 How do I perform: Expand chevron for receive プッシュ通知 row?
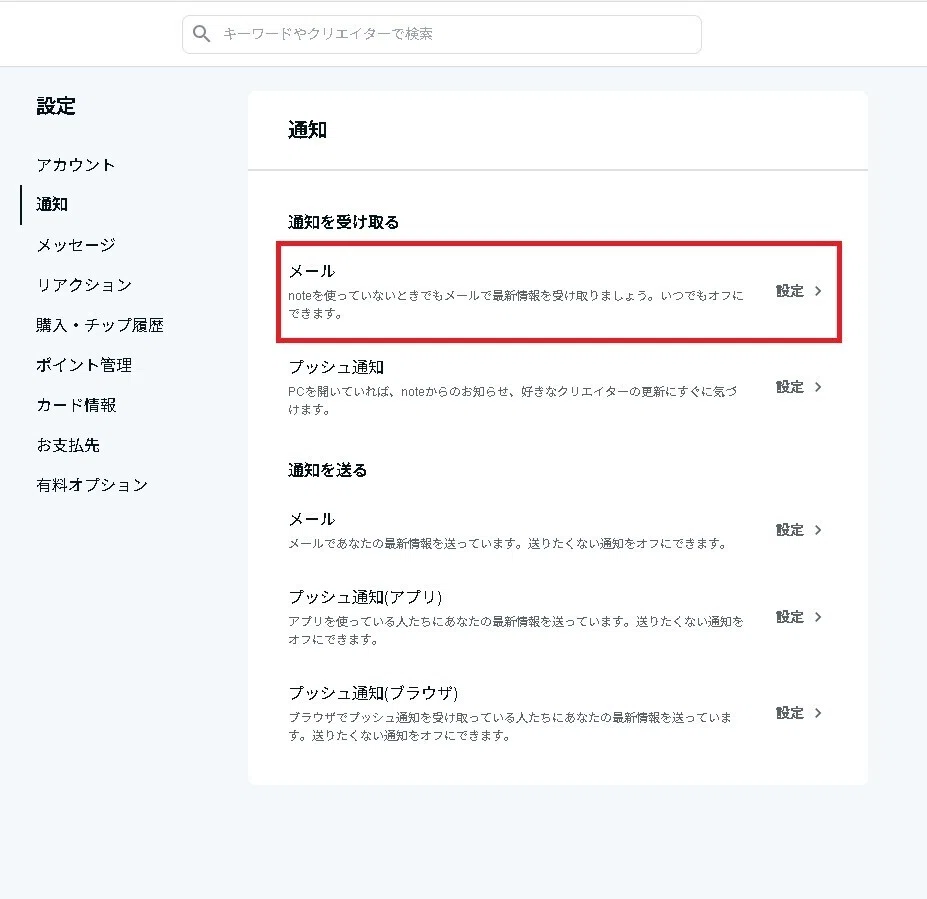pyautogui.click(x=818, y=387)
